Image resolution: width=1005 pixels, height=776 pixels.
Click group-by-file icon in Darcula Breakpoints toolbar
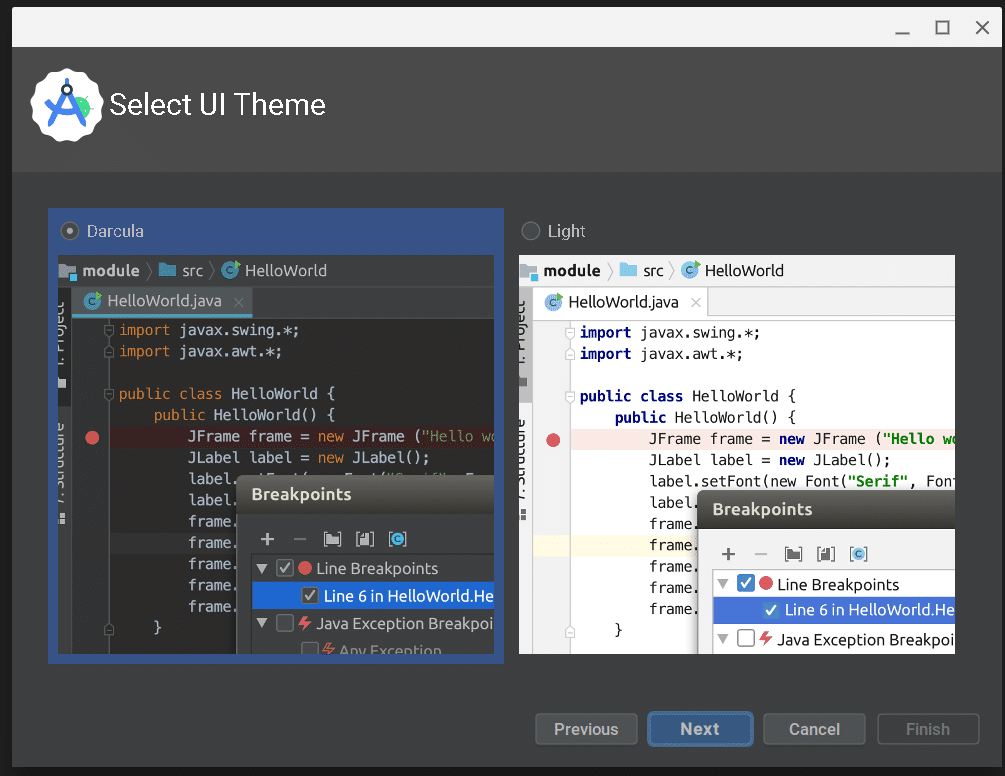(x=365, y=540)
